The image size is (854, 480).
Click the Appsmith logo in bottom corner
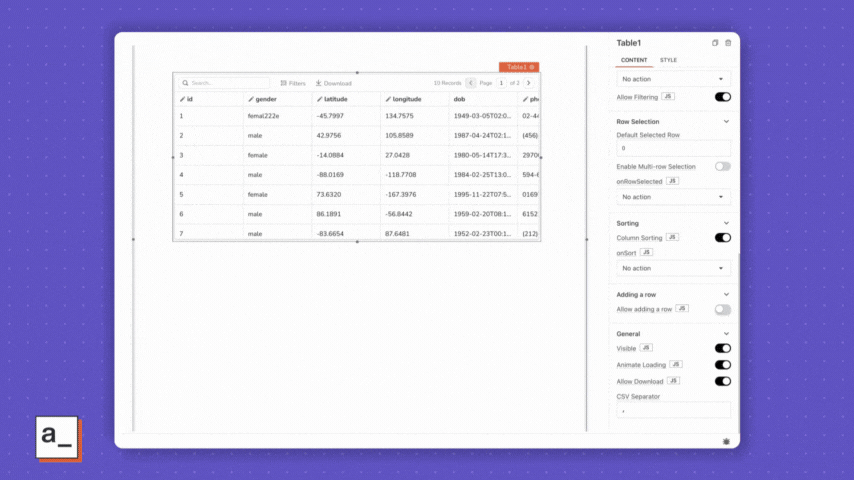pos(58,437)
